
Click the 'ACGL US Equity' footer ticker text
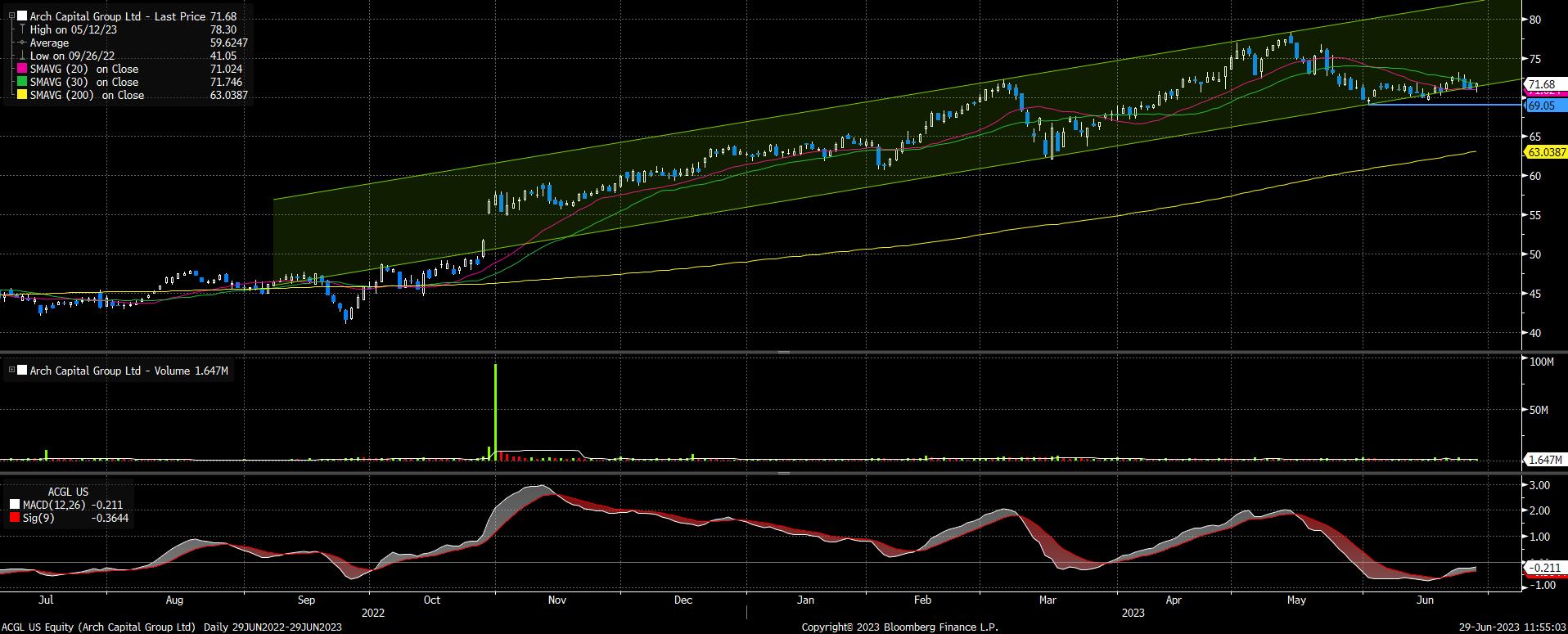click(x=38, y=627)
